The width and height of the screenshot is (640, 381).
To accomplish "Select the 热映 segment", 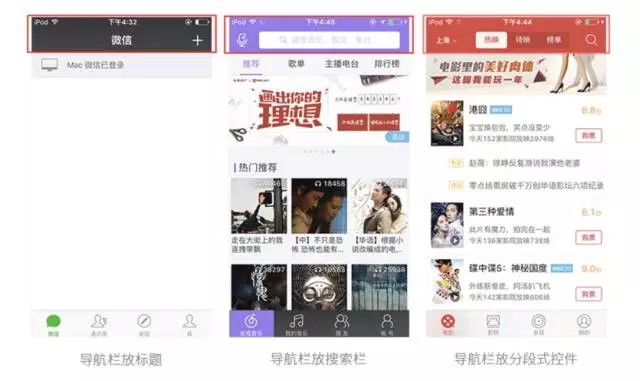I will 491,40.
